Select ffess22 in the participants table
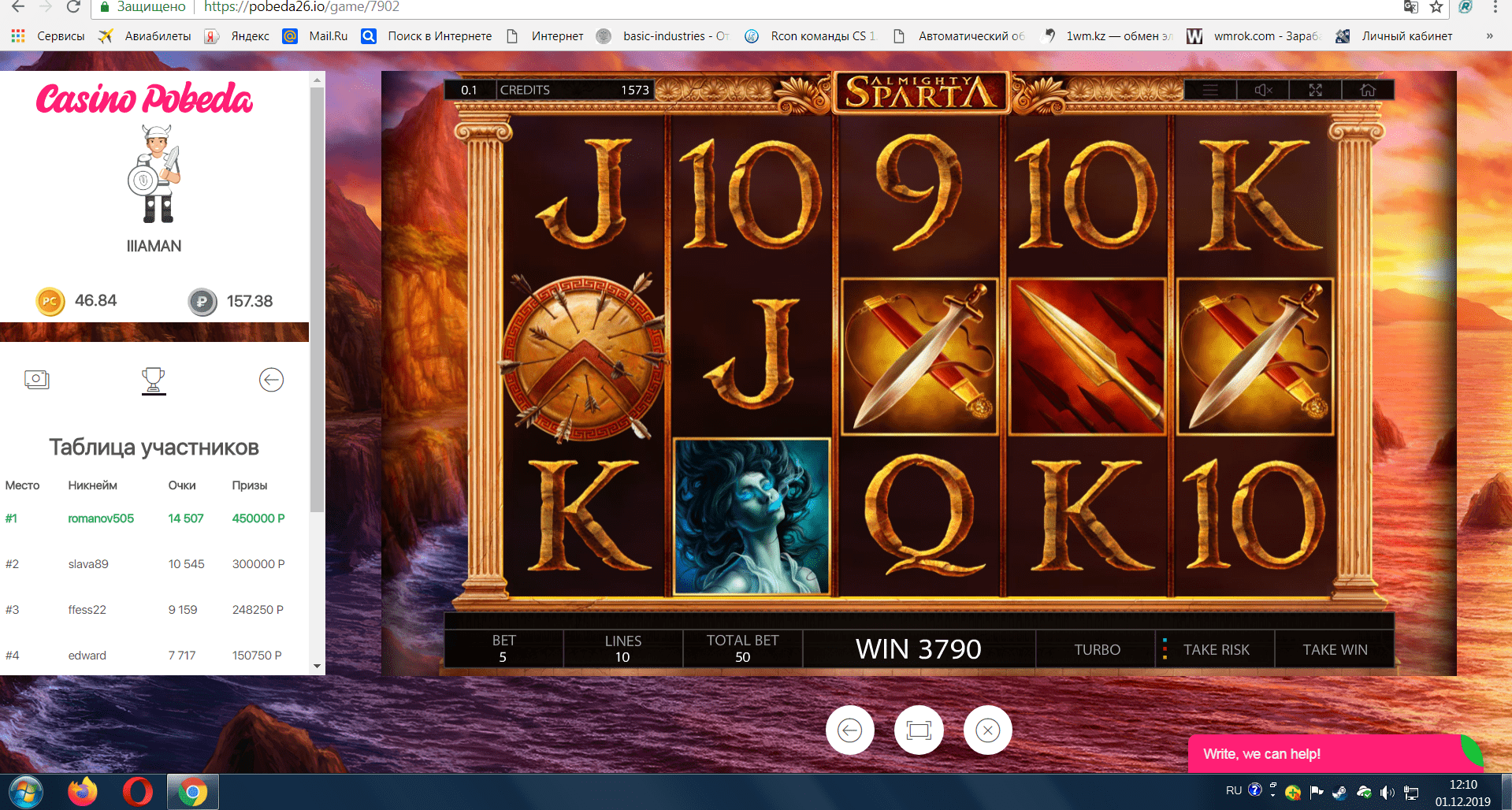The width and height of the screenshot is (1512, 810). [87, 610]
